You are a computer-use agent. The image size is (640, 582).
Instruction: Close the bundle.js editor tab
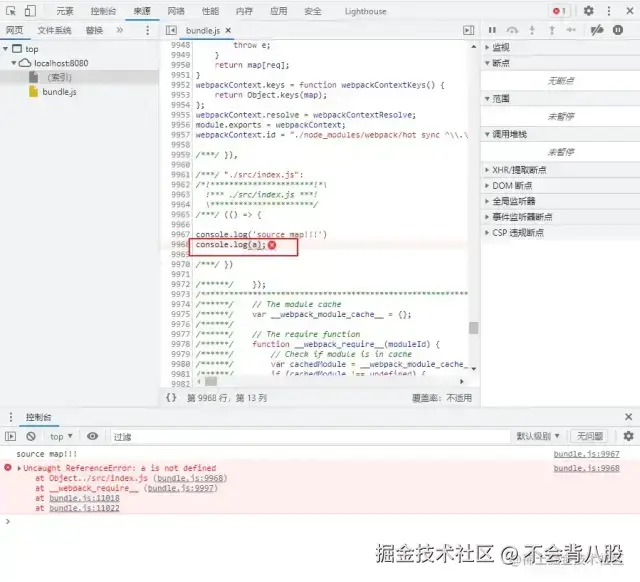pos(228,30)
